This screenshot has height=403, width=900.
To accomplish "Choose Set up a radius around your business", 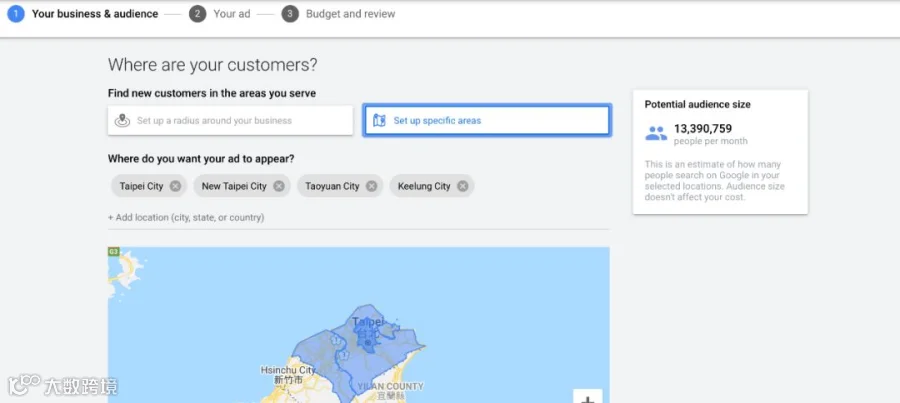I will click(x=230, y=121).
